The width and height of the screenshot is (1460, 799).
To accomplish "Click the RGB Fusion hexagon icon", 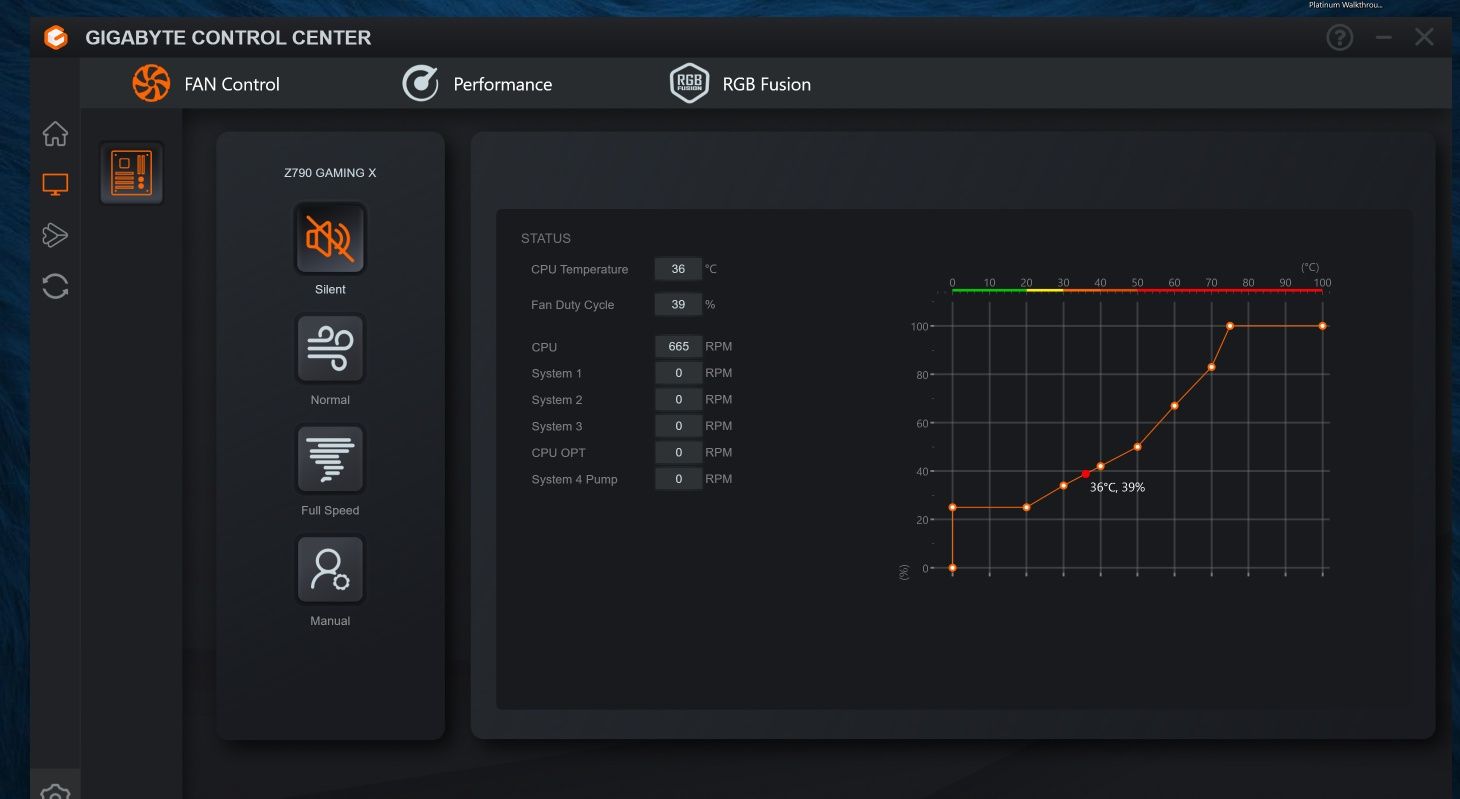I will (x=689, y=84).
